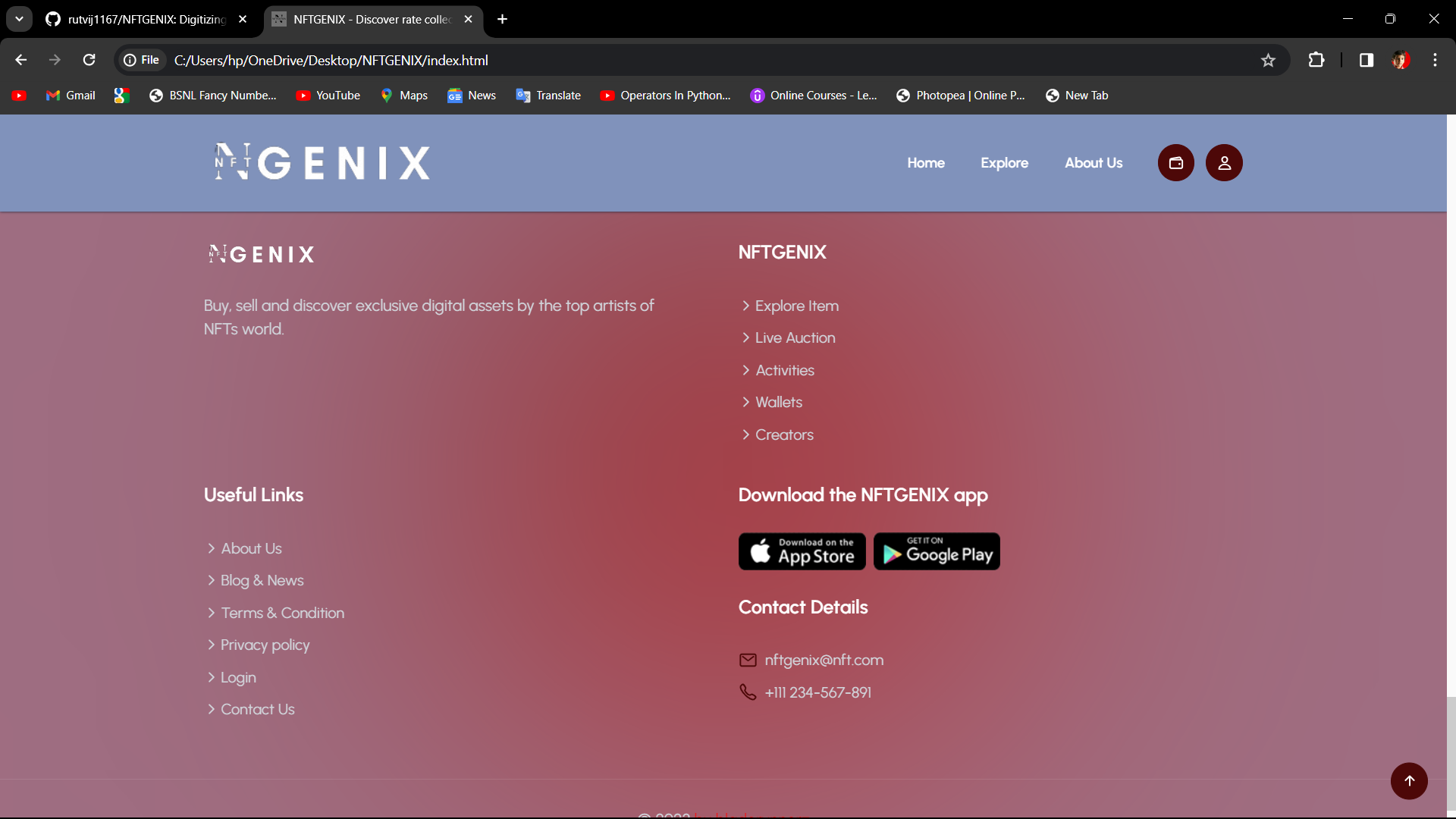Open the tab search dropdown arrow

click(x=19, y=19)
